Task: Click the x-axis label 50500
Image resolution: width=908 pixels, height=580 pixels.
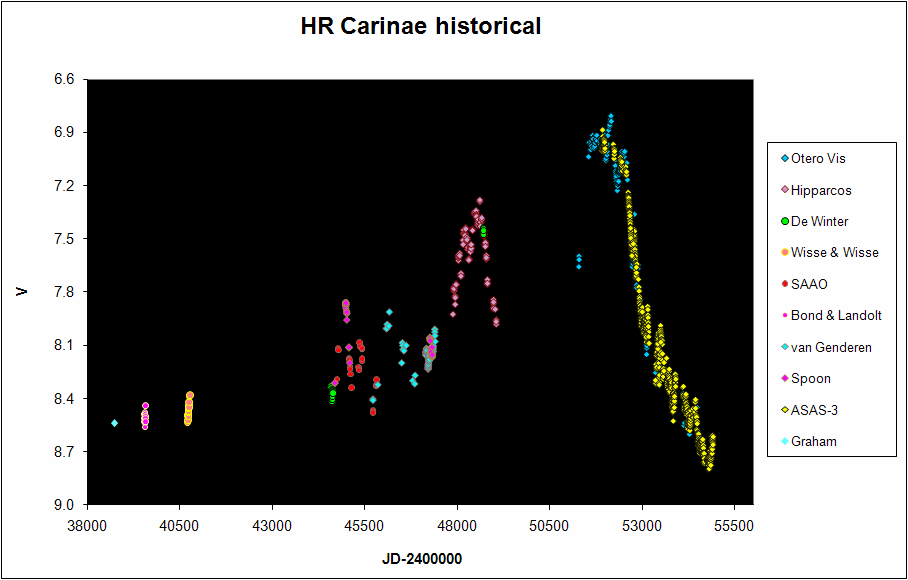Action: 549,526
